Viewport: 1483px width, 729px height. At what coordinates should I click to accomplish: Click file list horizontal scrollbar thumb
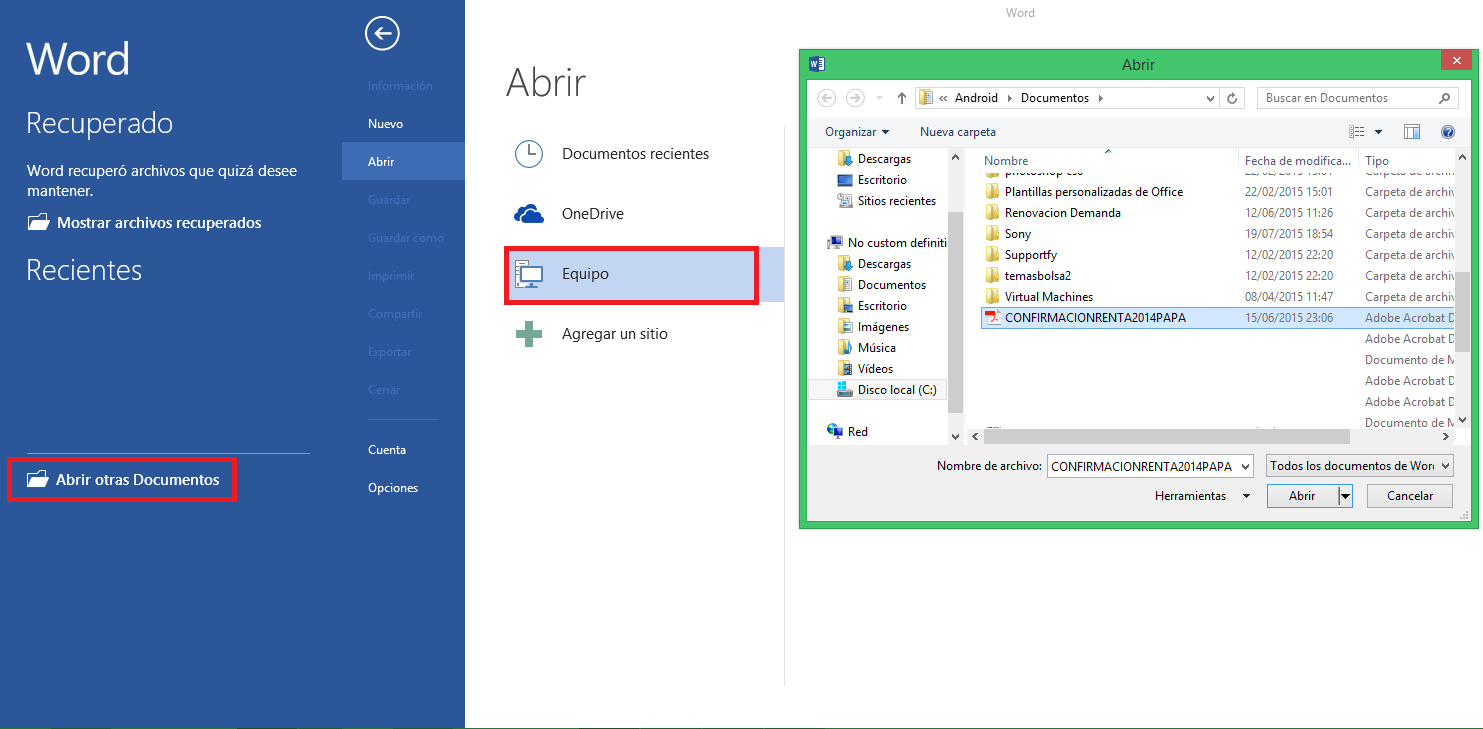(1167, 437)
